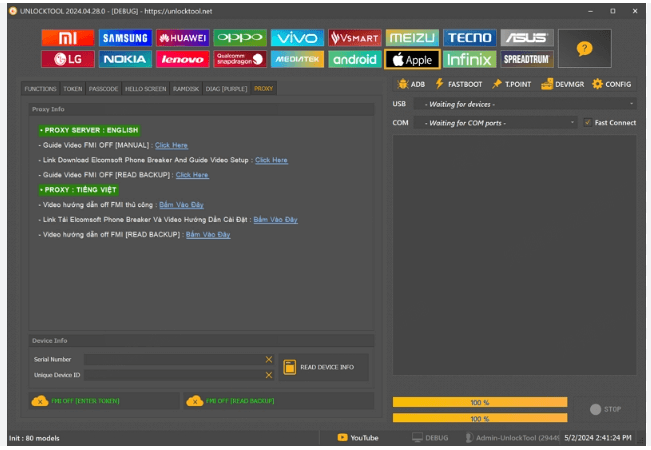The width and height of the screenshot is (651, 450).
Task: Open CONFIG settings
Action: click(612, 84)
